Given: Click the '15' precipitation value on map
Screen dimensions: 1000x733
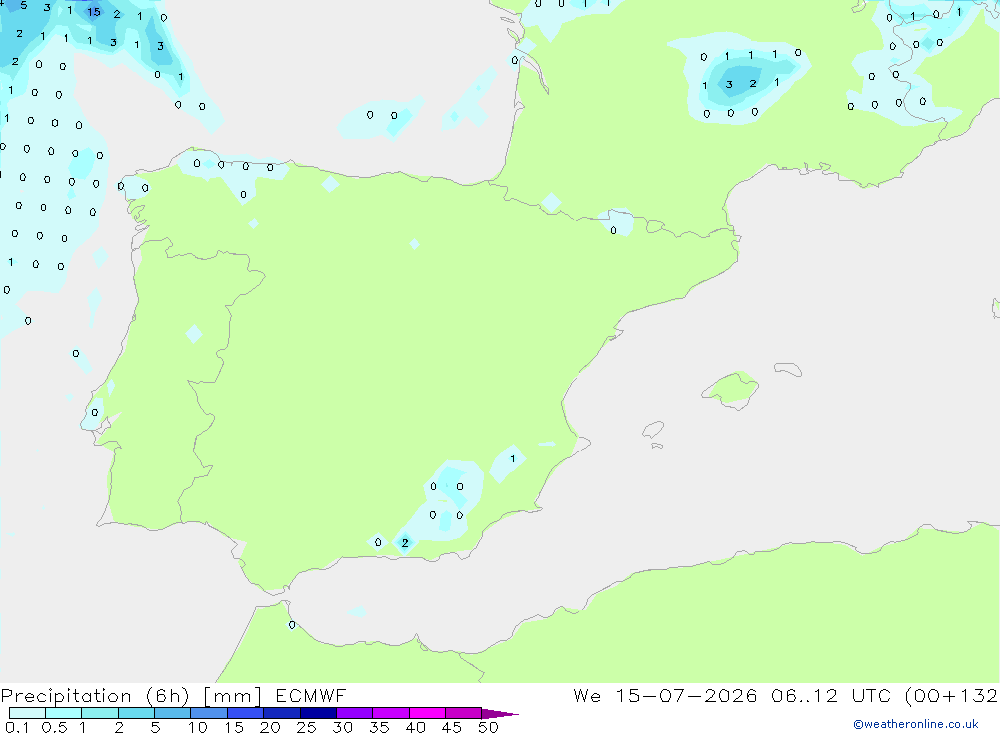Looking at the screenshot, I should pyautogui.click(x=94, y=11).
